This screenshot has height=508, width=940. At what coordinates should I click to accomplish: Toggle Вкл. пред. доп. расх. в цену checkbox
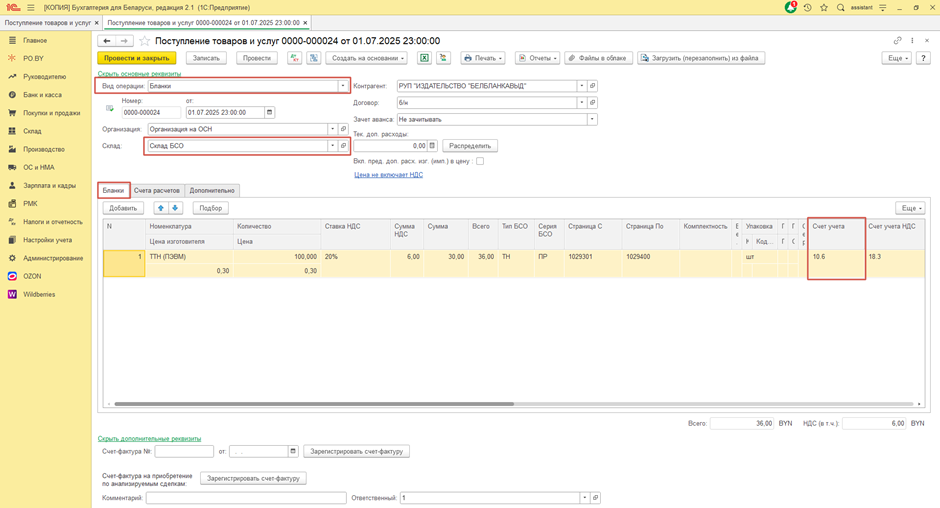480,161
